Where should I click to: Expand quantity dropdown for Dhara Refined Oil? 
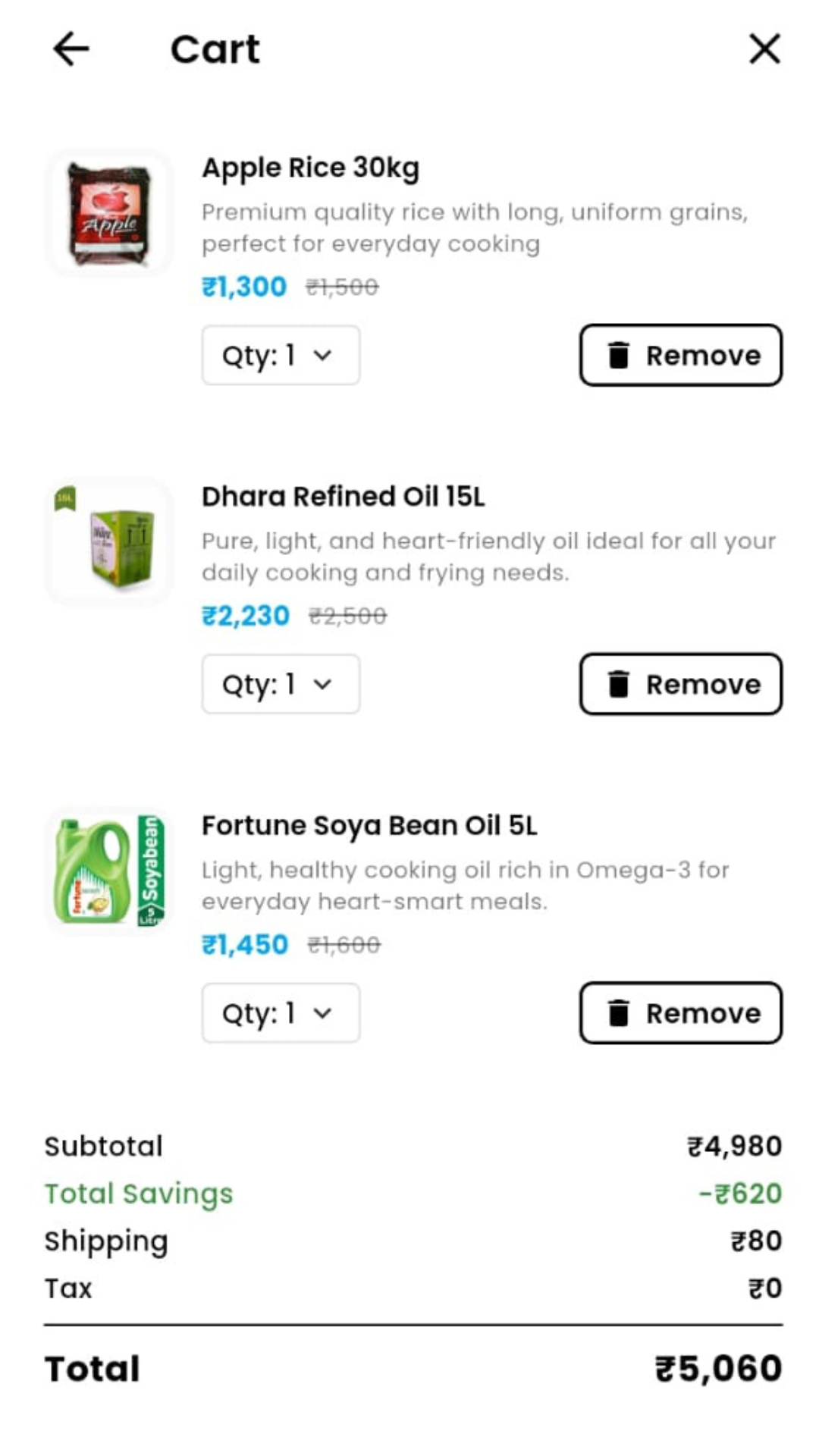[281, 684]
